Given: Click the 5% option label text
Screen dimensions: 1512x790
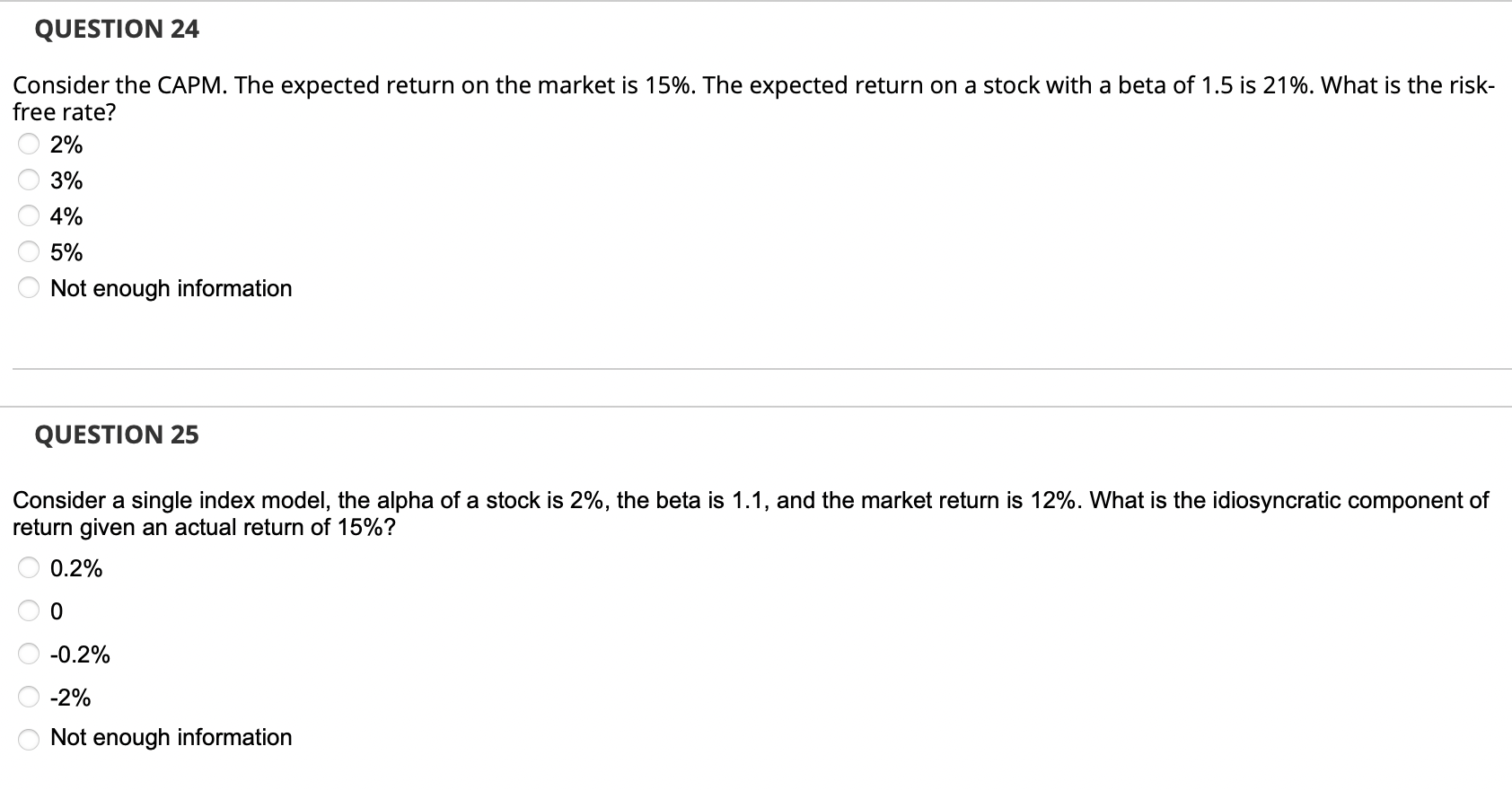Looking at the screenshot, I should (66, 251).
